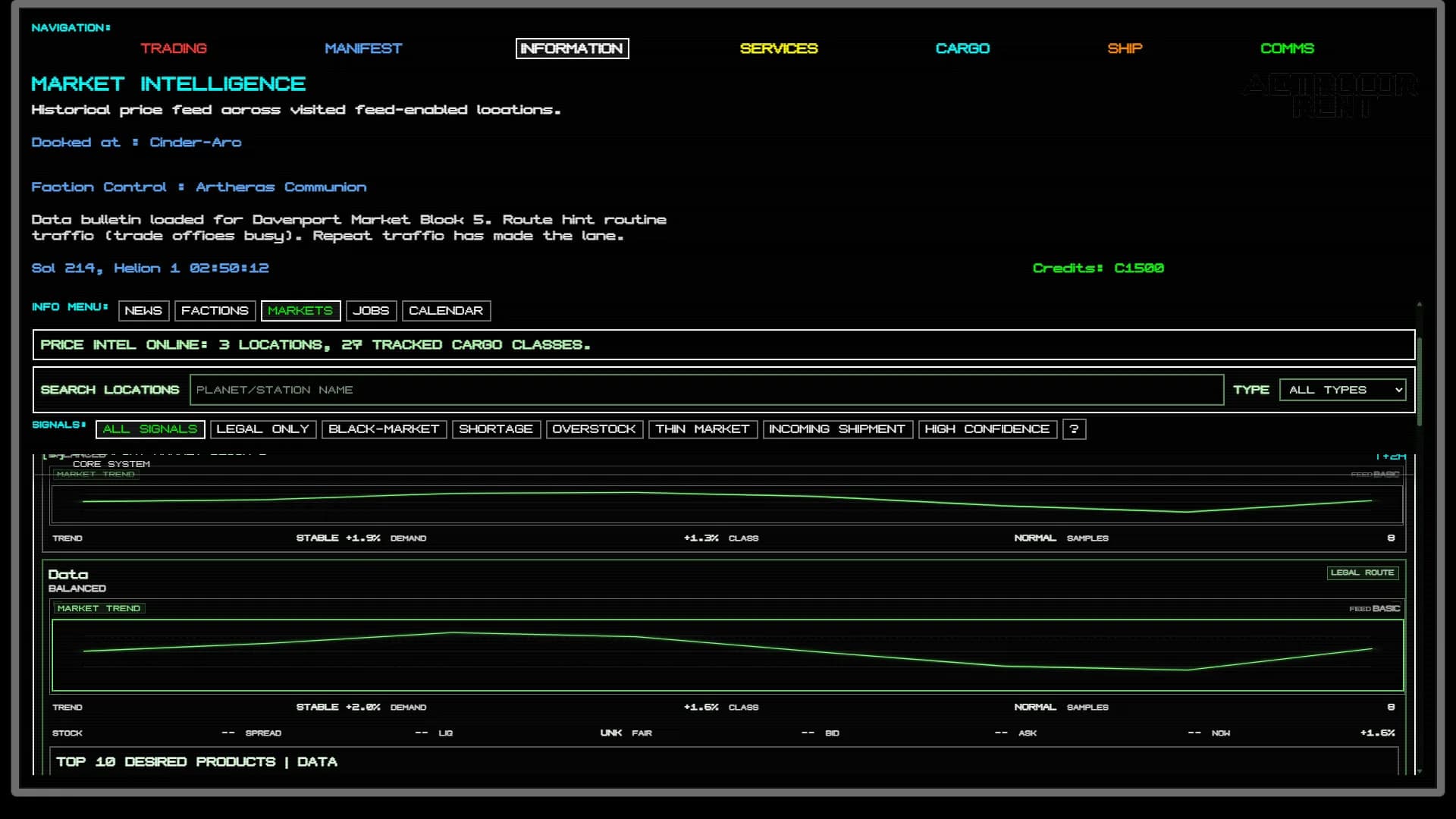Screen dimensions: 1456x819
Task: View the CALENDAR info section
Action: 446,311
